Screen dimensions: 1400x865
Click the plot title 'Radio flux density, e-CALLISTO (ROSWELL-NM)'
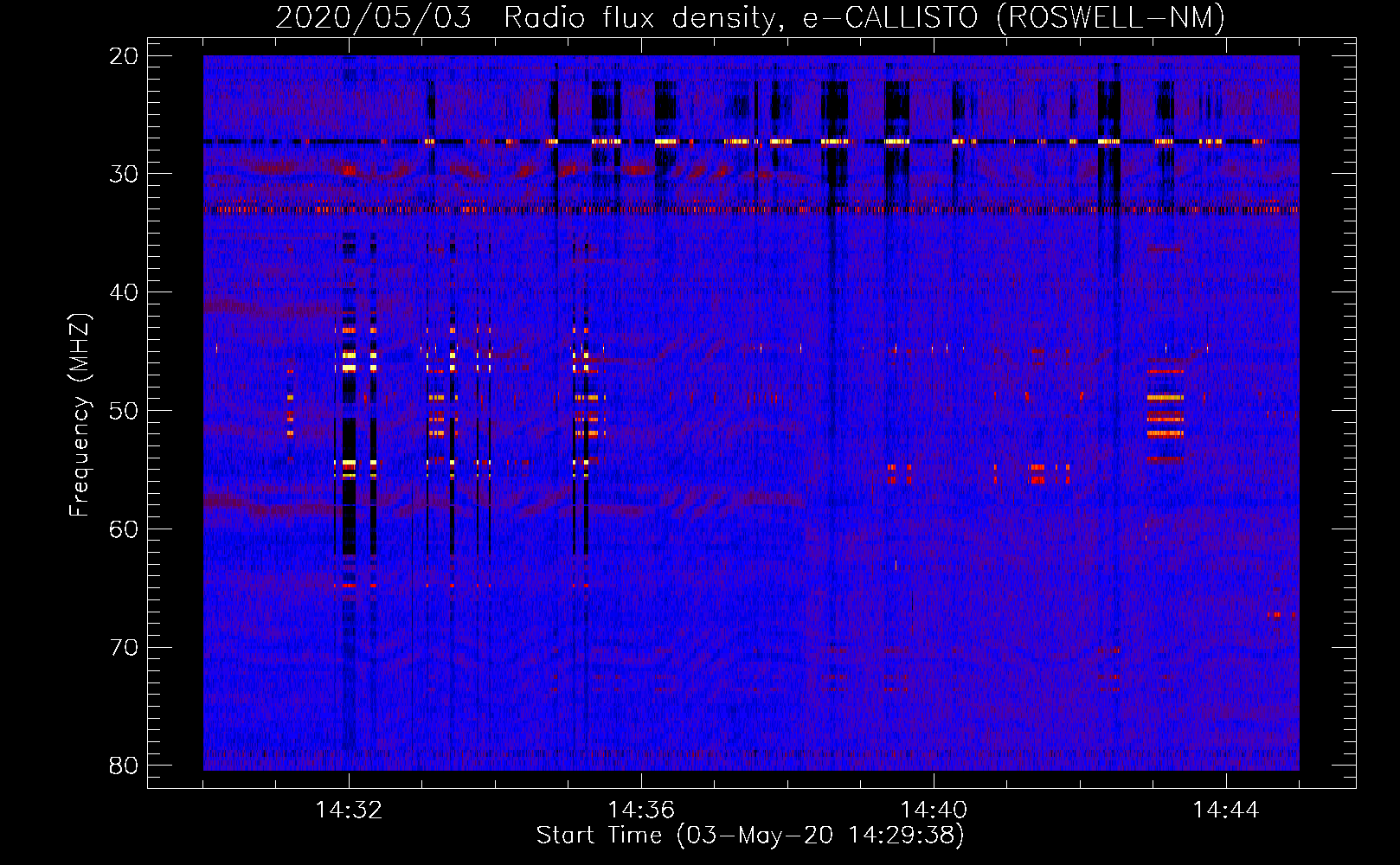click(864, 17)
